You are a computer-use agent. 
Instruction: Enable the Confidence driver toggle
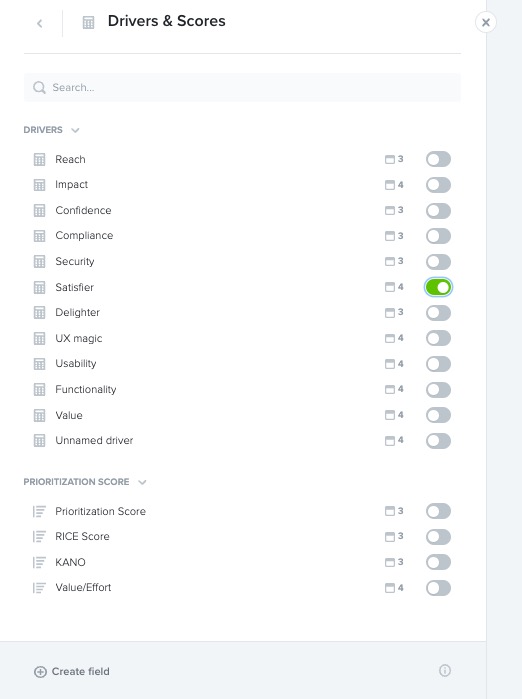pos(438,210)
